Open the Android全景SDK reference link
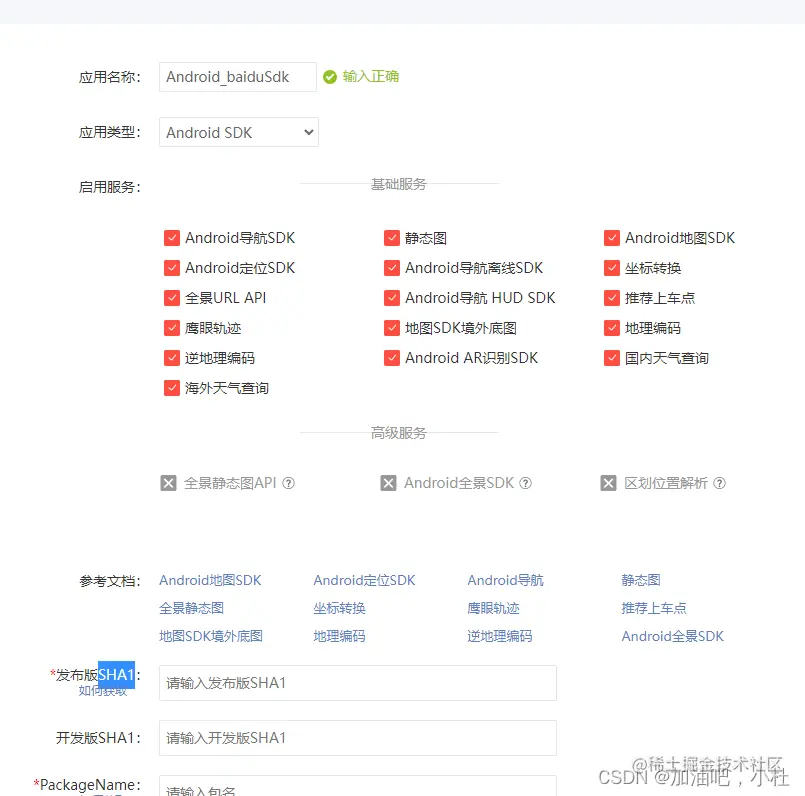 673,636
